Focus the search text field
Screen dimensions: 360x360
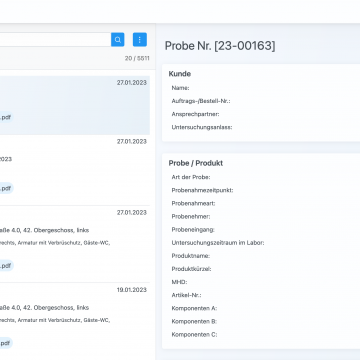click(55, 40)
